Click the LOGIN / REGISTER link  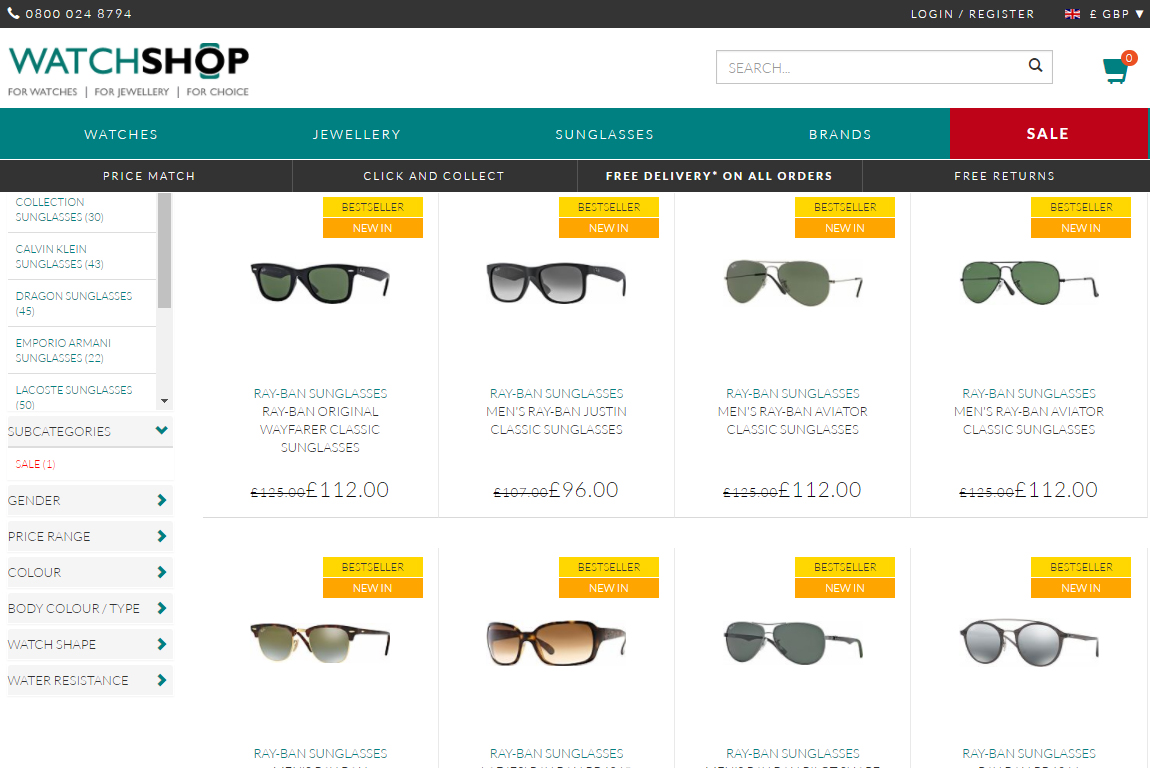pos(972,14)
